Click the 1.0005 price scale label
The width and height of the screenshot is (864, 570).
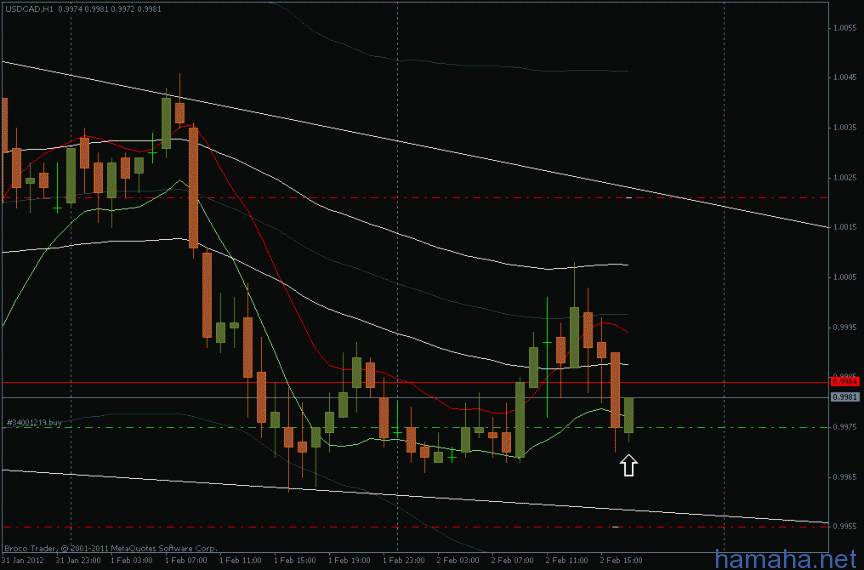point(845,277)
